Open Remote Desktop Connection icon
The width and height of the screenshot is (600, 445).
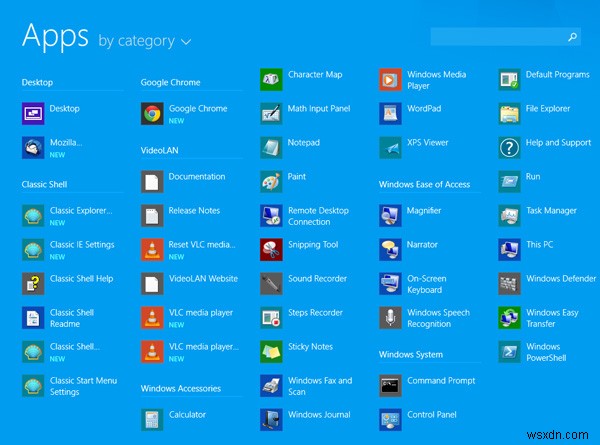(x=271, y=216)
